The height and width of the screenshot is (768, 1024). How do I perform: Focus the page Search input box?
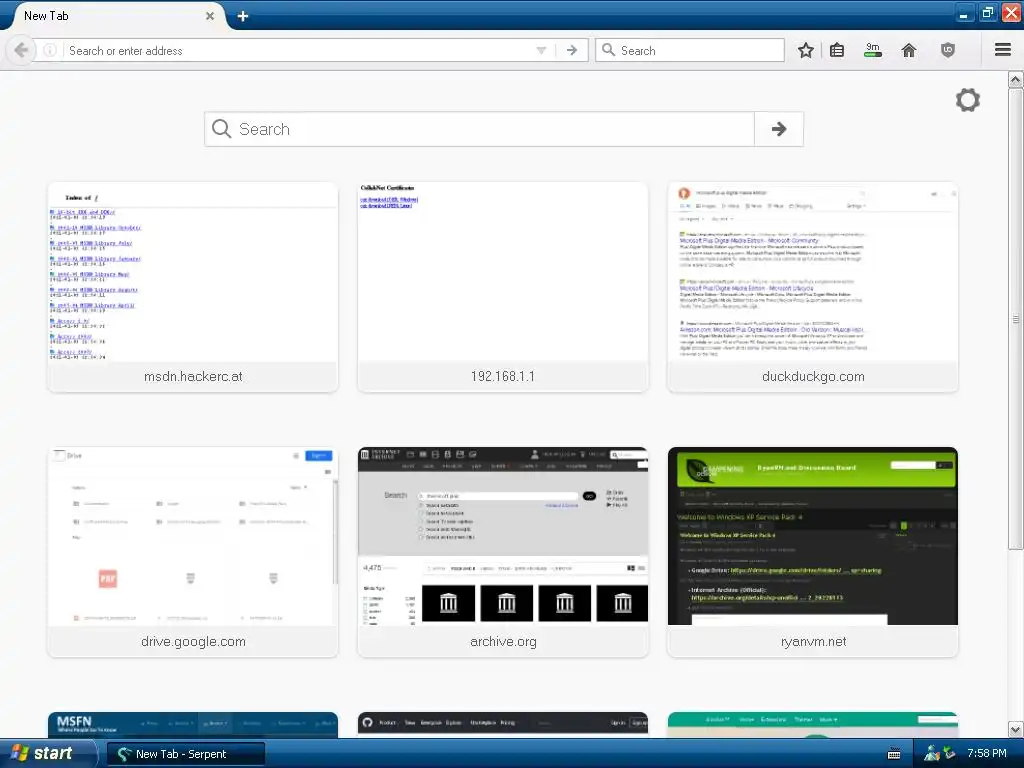[x=479, y=129]
